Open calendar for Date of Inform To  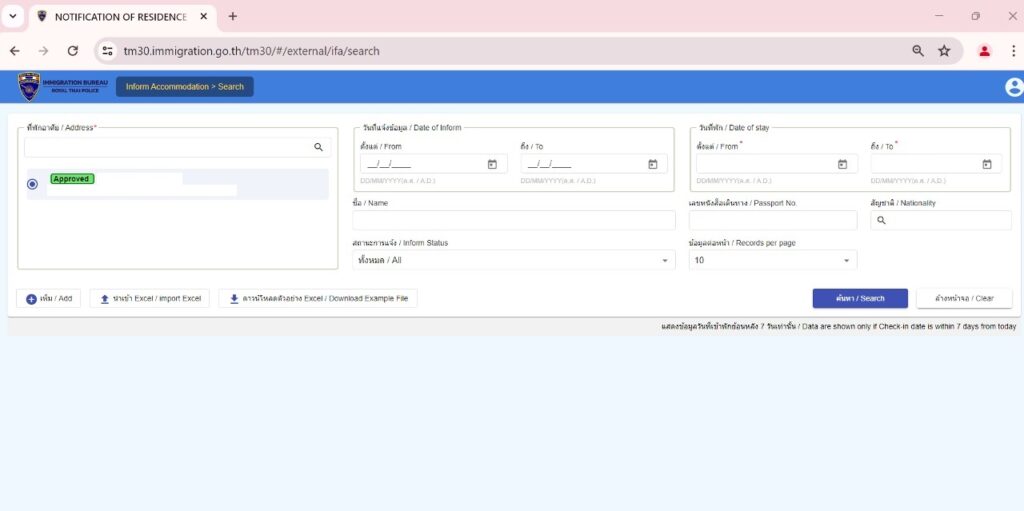click(x=652, y=164)
